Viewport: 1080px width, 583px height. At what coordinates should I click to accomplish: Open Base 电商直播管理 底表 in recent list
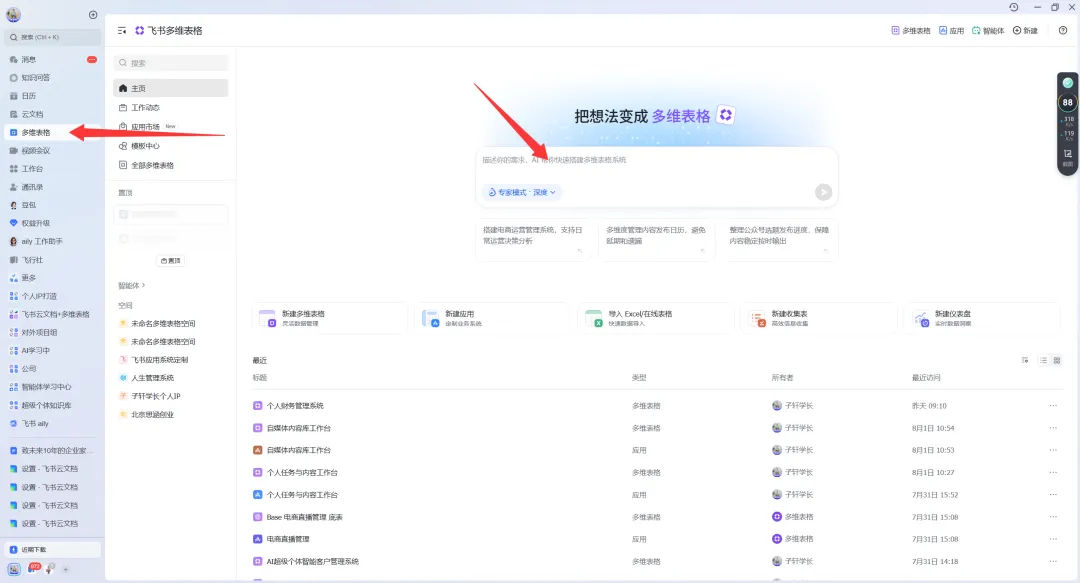pos(304,517)
